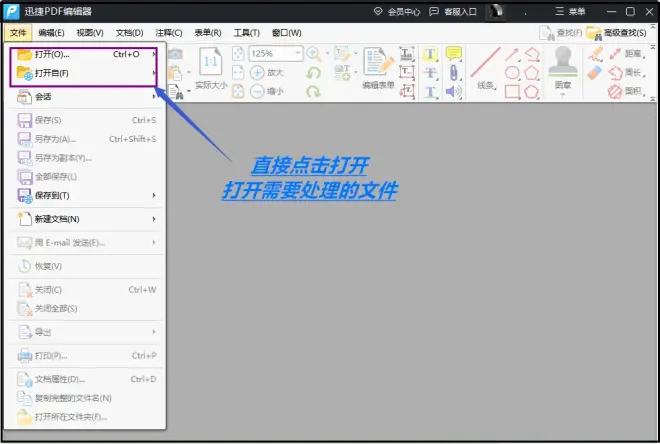Image resolution: width=660 pixels, height=444 pixels.
Task: Click the 会员中心 member center link
Action: click(395, 11)
